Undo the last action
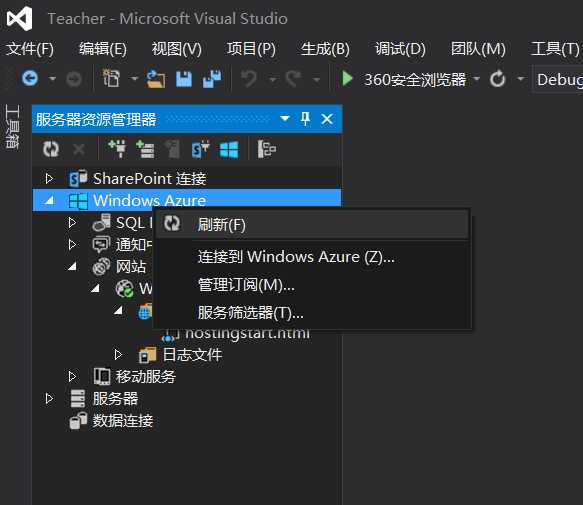The height and width of the screenshot is (505, 583). click(x=249, y=79)
